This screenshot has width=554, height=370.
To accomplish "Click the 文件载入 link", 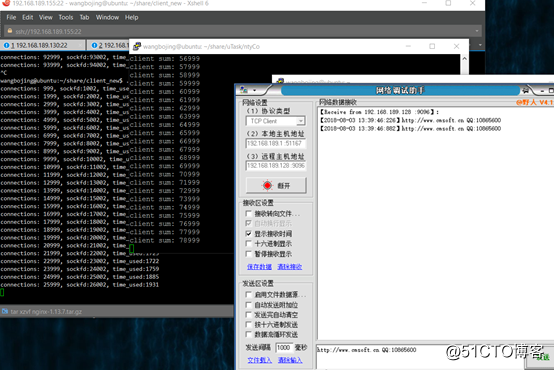I will (x=260, y=360).
